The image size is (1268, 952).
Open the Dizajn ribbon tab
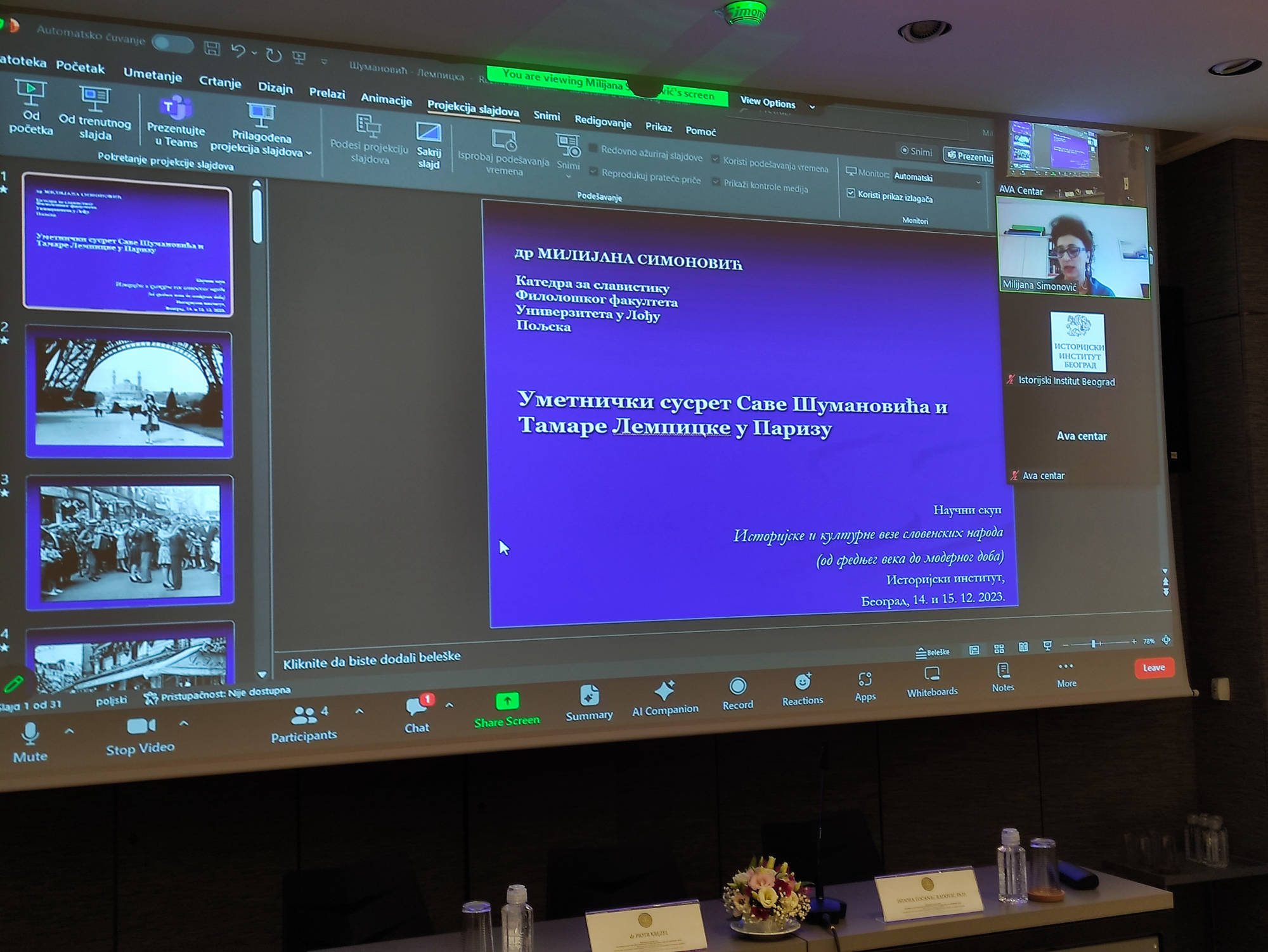[275, 87]
